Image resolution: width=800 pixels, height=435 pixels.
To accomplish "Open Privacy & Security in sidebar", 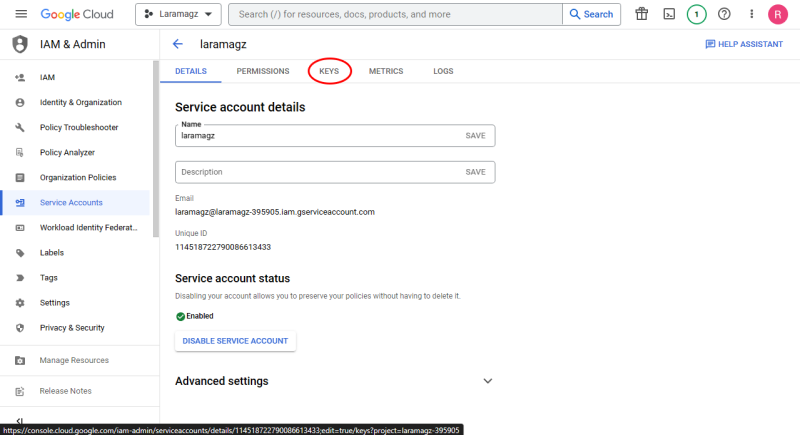I will [72, 327].
